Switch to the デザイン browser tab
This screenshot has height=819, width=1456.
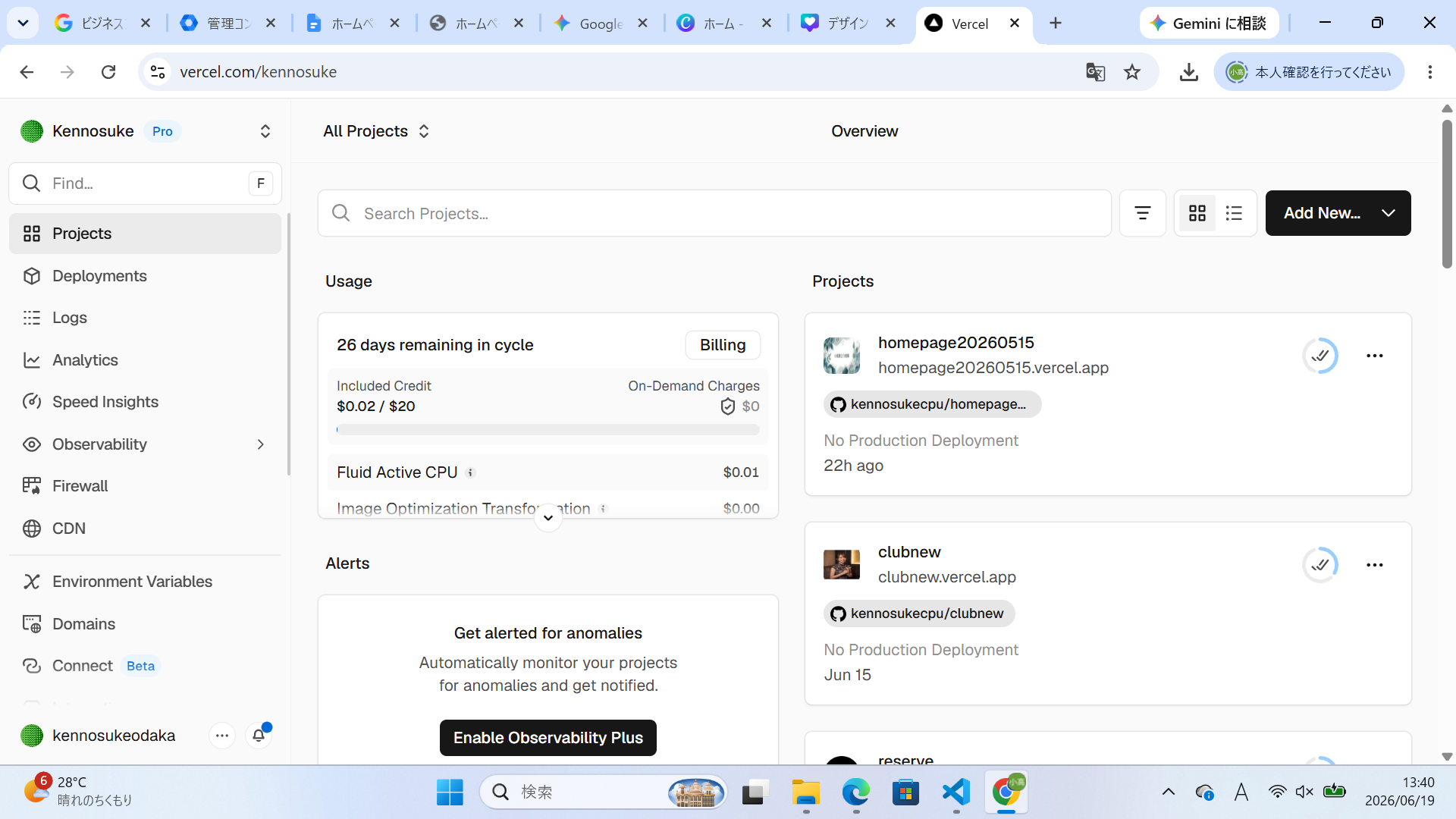pyautogui.click(x=848, y=23)
